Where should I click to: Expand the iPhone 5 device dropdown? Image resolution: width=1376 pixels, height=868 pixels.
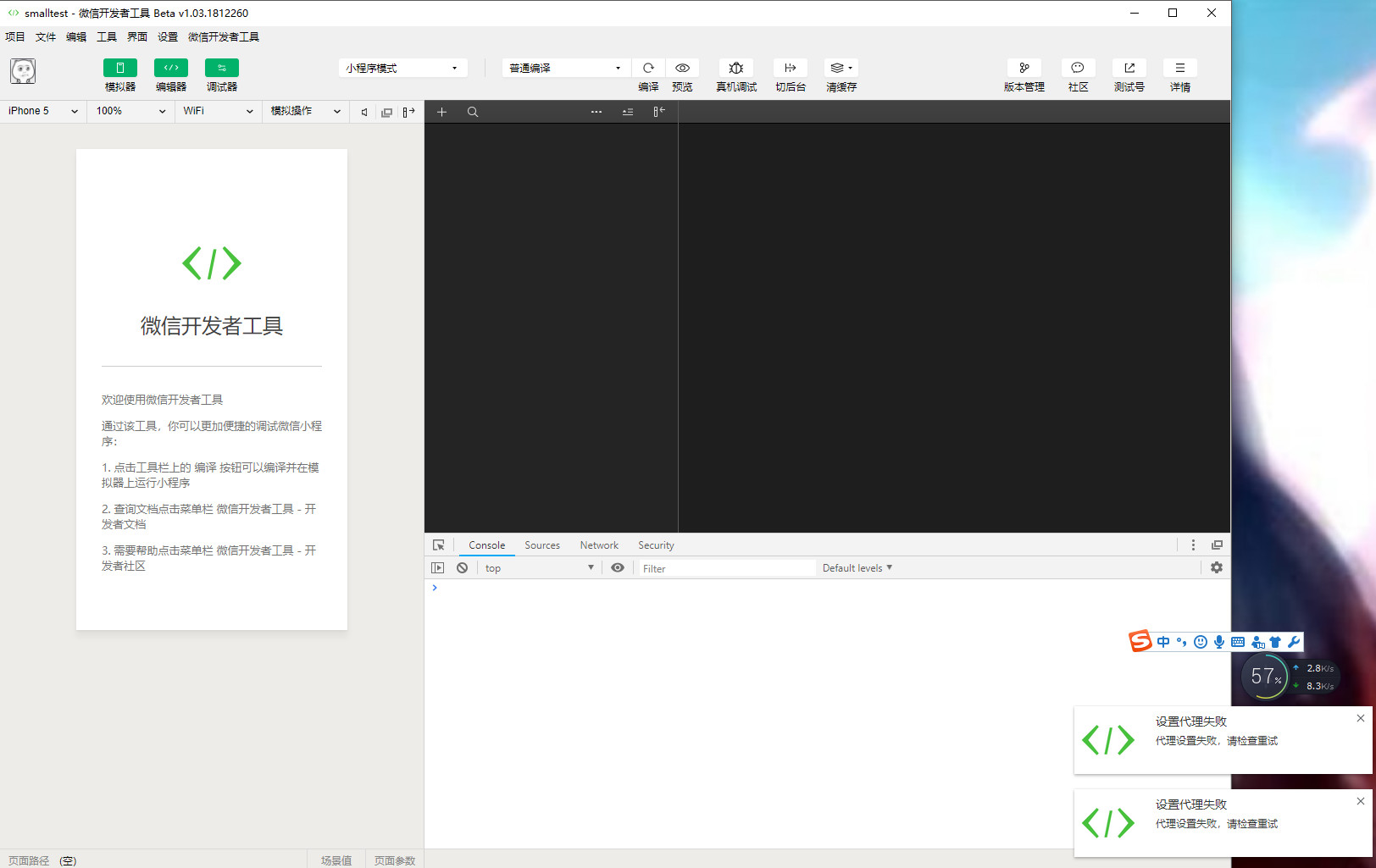[x=42, y=111]
